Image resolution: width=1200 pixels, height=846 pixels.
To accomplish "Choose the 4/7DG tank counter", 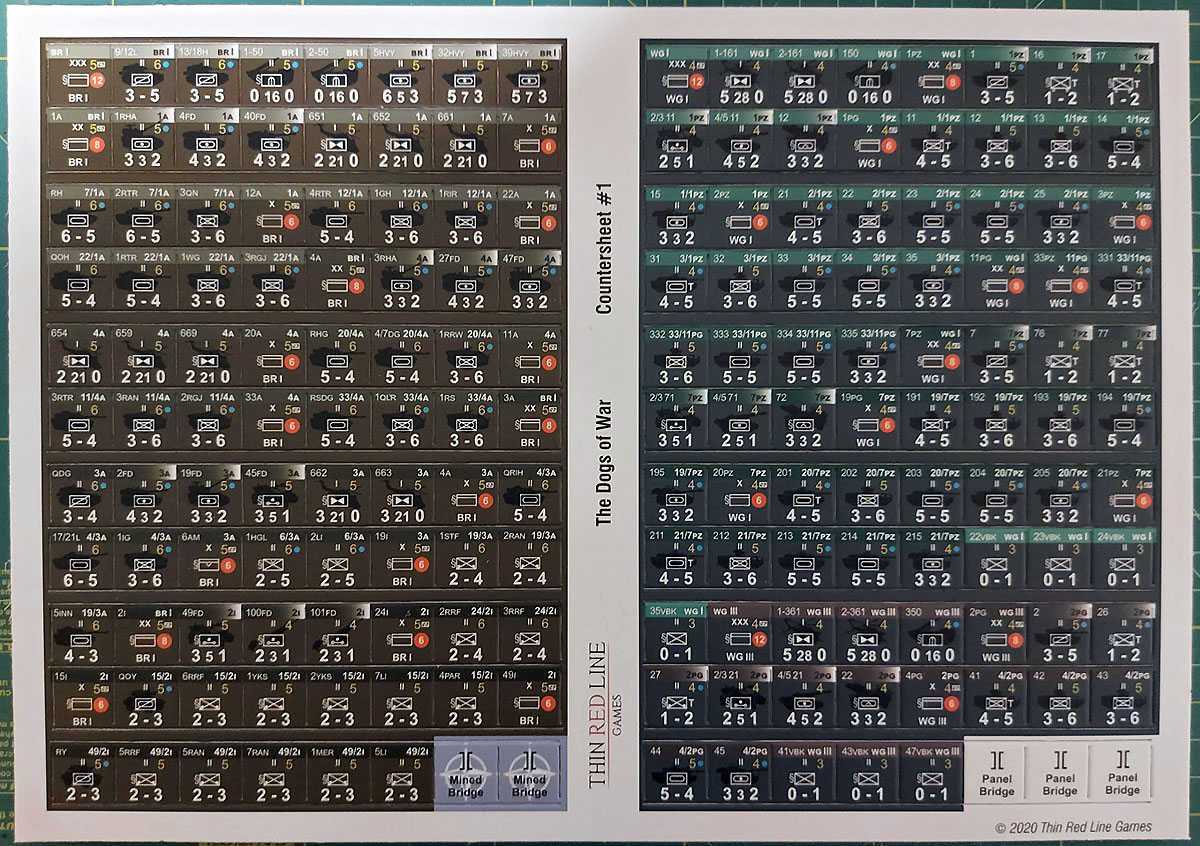I will (x=401, y=356).
